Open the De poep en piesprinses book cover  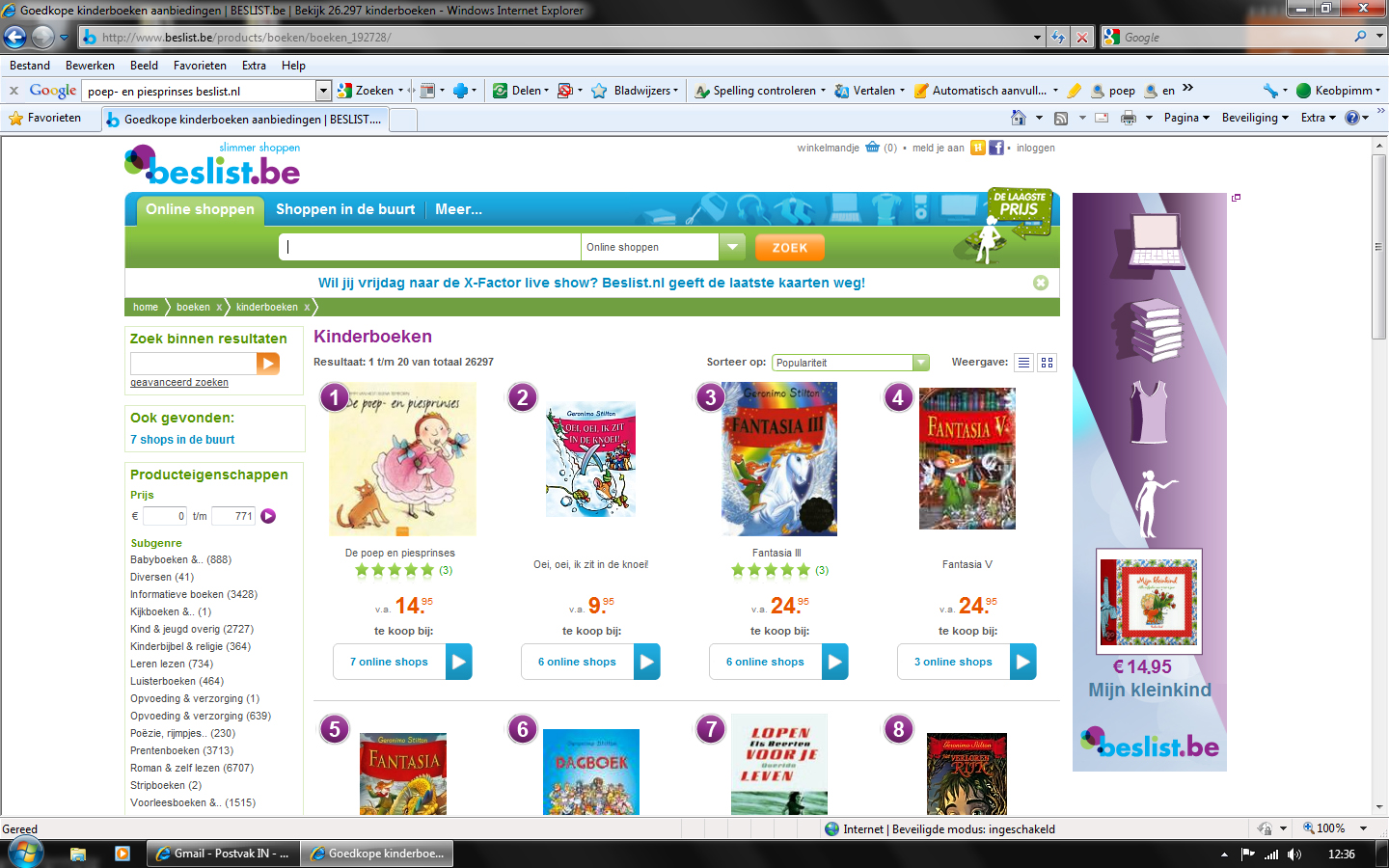coord(402,459)
